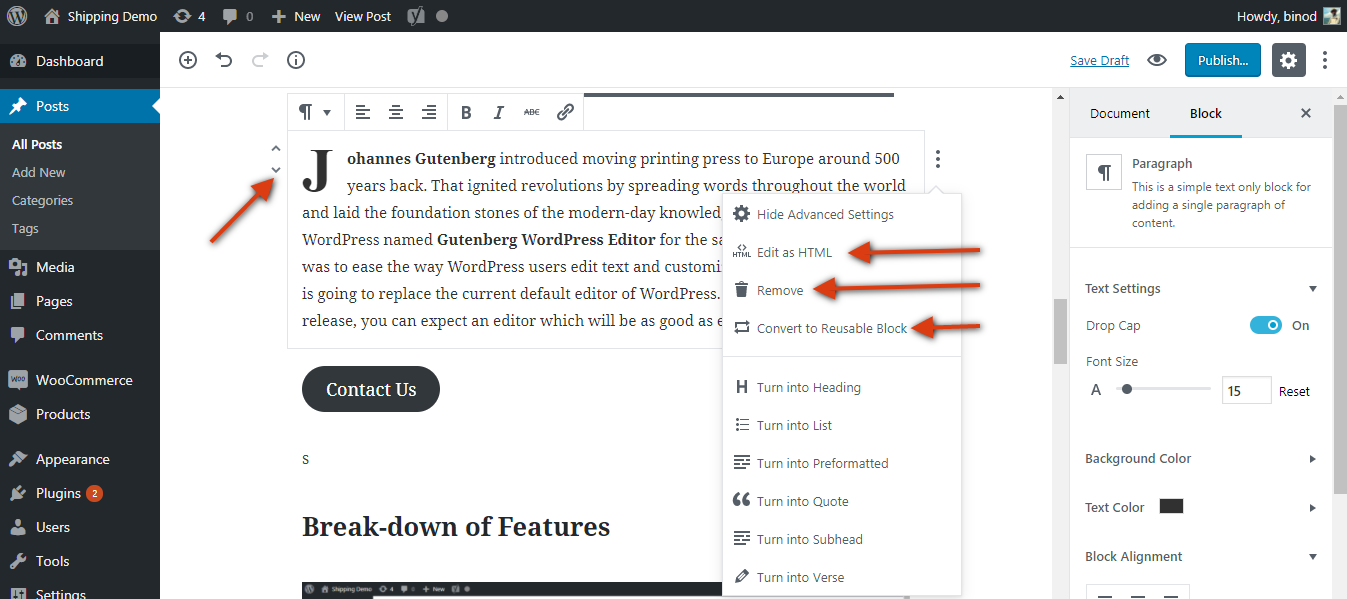Click the Save Draft link
This screenshot has width=1347, height=599.
[1099, 60]
